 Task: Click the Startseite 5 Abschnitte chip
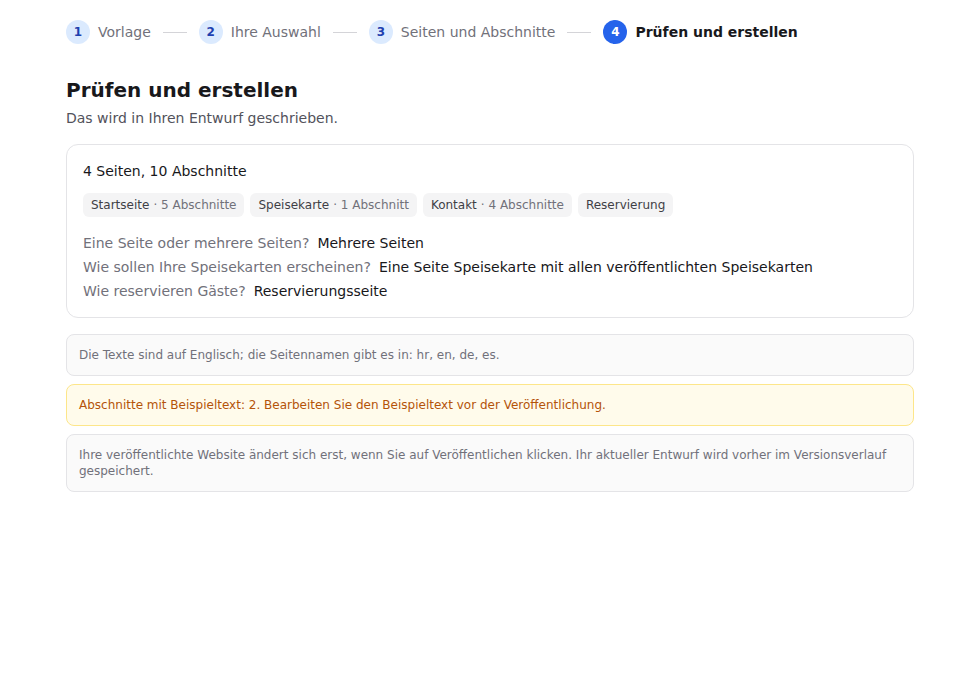[163, 205]
